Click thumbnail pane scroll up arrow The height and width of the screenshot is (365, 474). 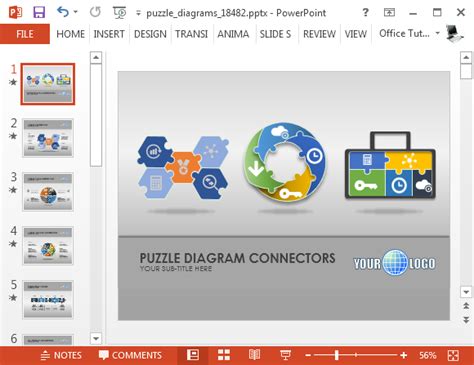[96, 58]
